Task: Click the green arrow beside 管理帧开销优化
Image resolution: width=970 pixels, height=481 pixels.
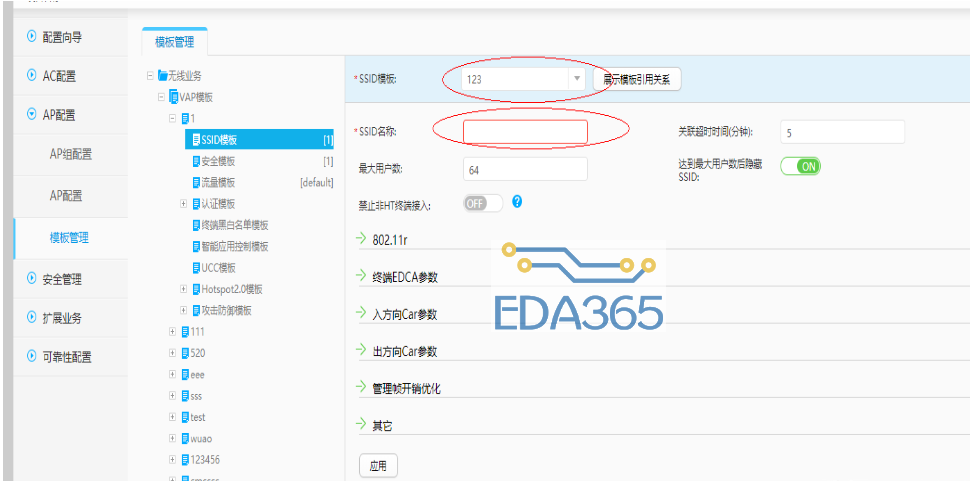Action: [362, 387]
